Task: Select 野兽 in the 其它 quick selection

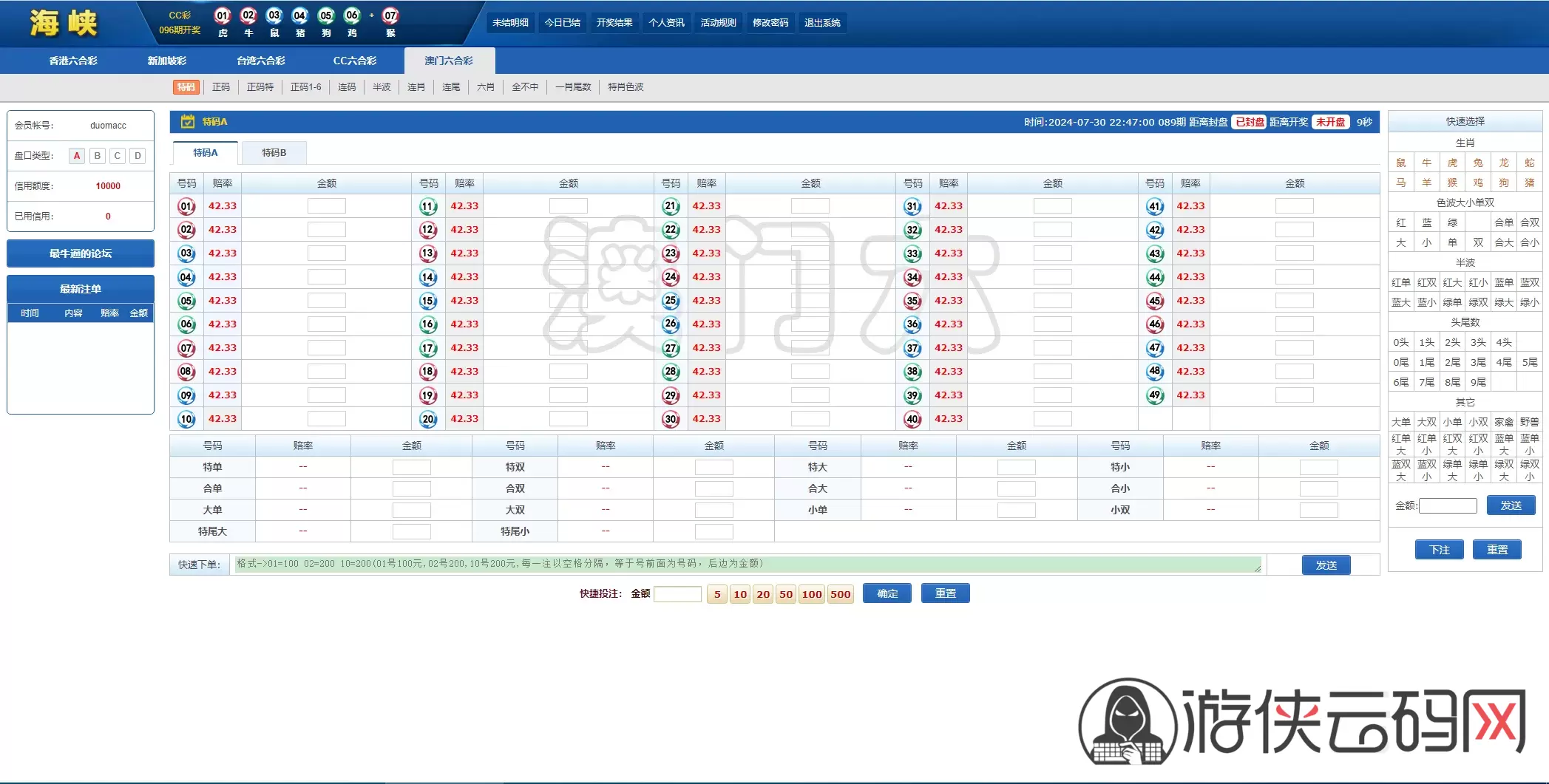Action: point(1530,422)
